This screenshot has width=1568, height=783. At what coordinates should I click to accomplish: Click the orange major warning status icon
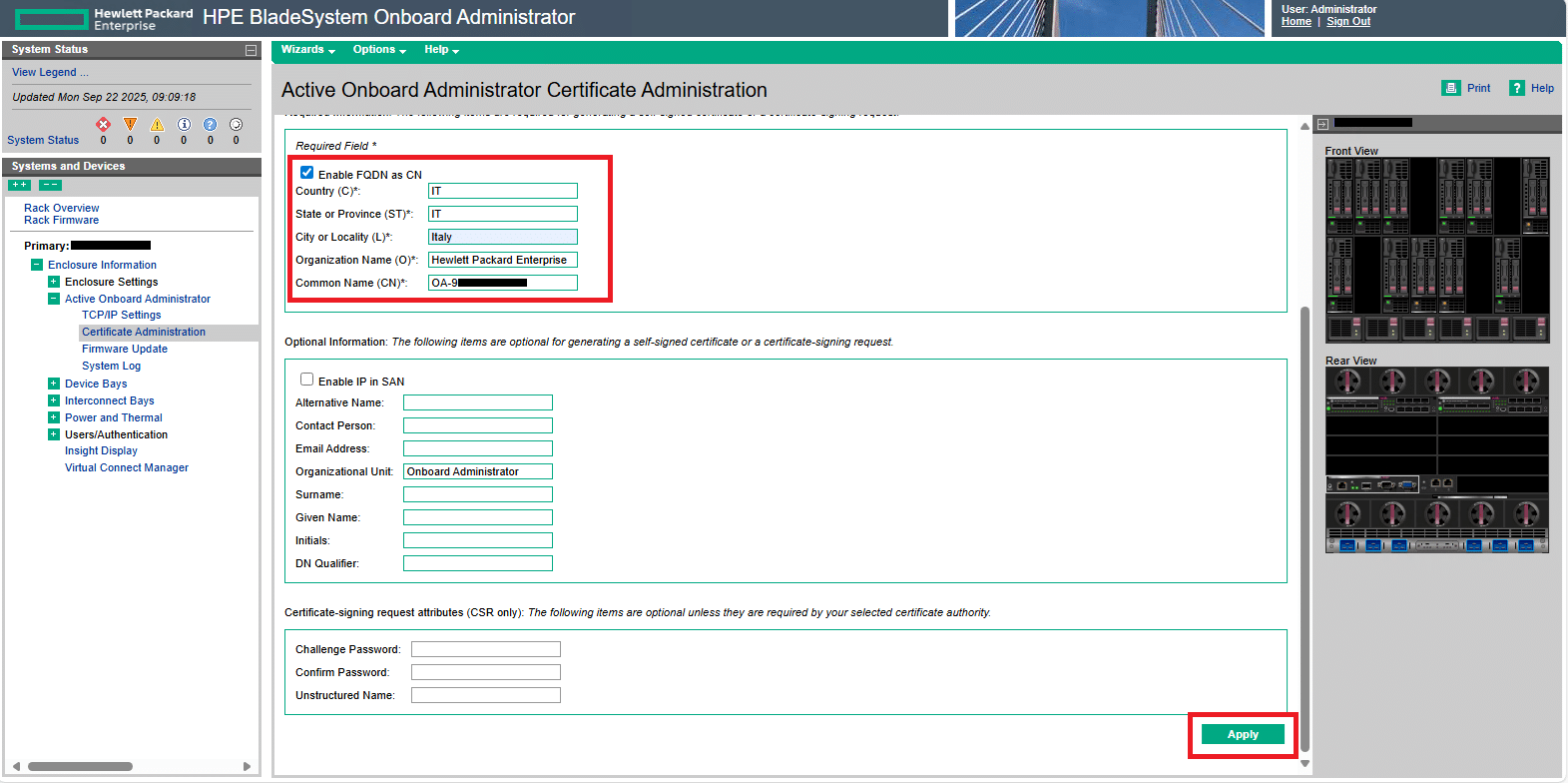(x=130, y=125)
